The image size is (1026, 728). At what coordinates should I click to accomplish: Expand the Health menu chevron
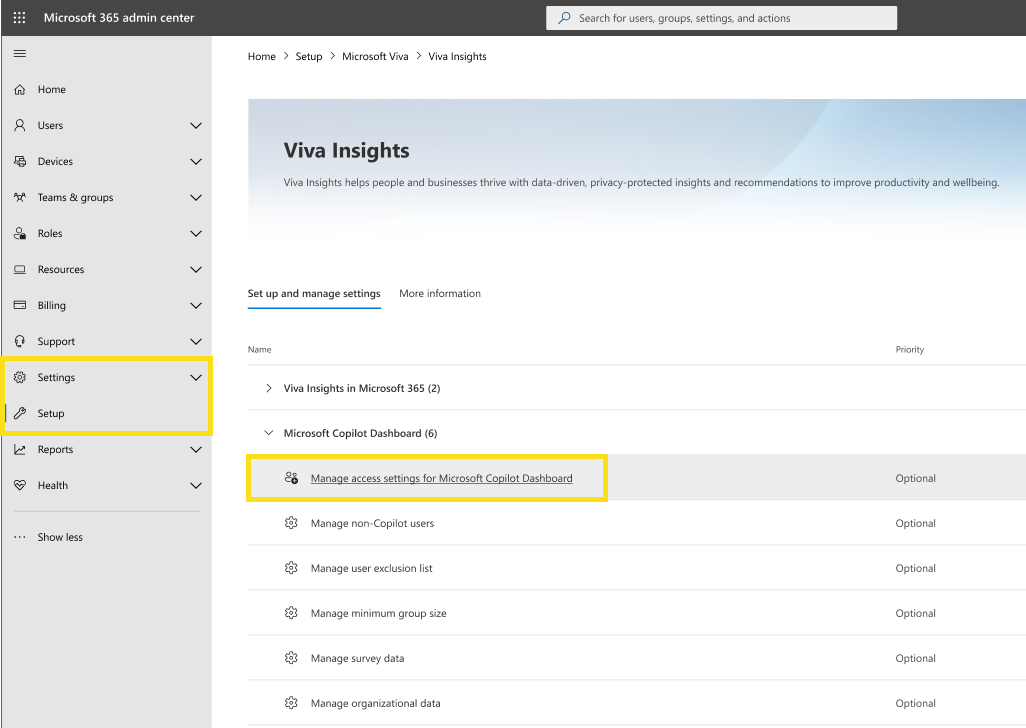pyautogui.click(x=196, y=485)
